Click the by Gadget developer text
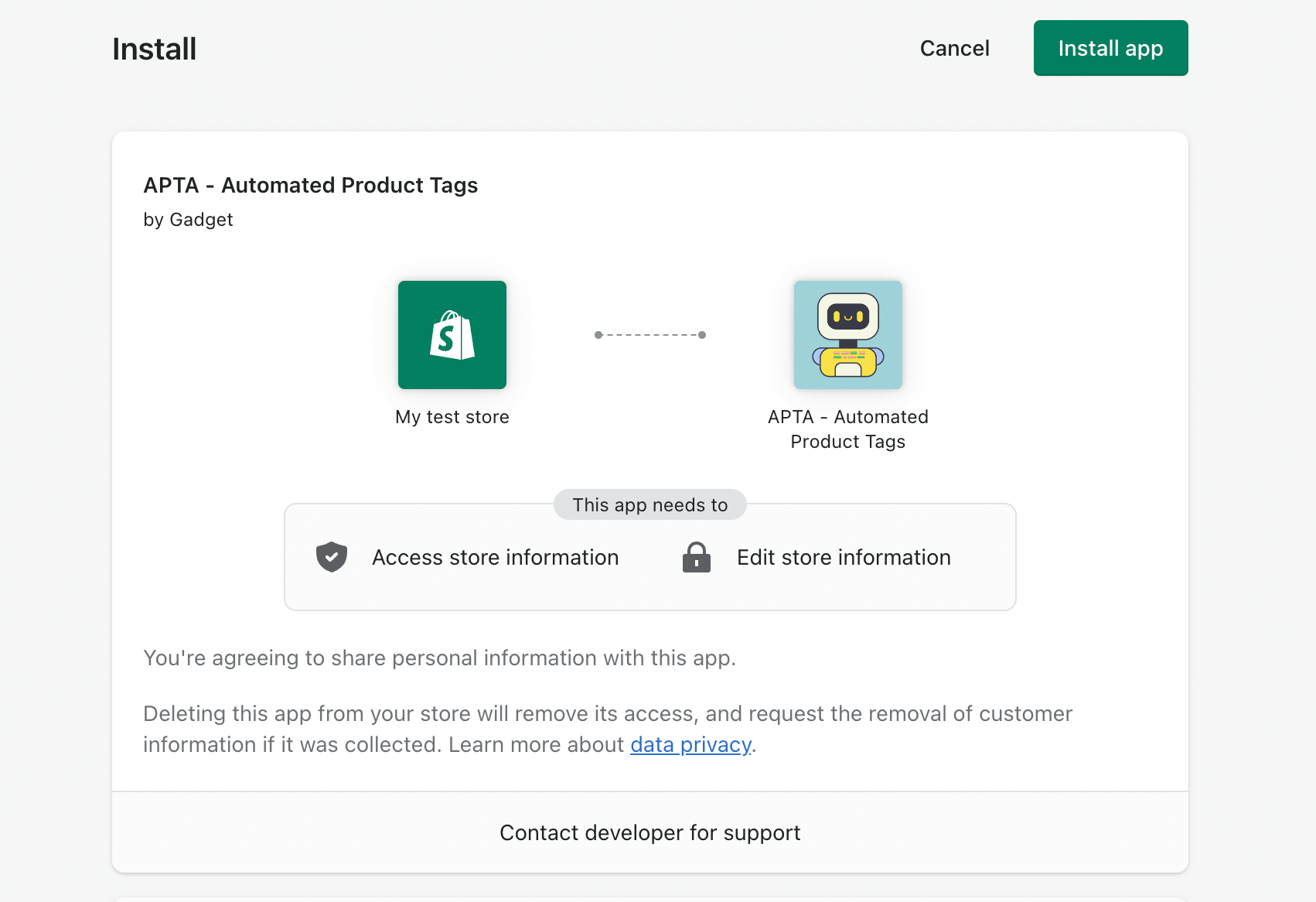The width and height of the screenshot is (1316, 902). pos(188,220)
